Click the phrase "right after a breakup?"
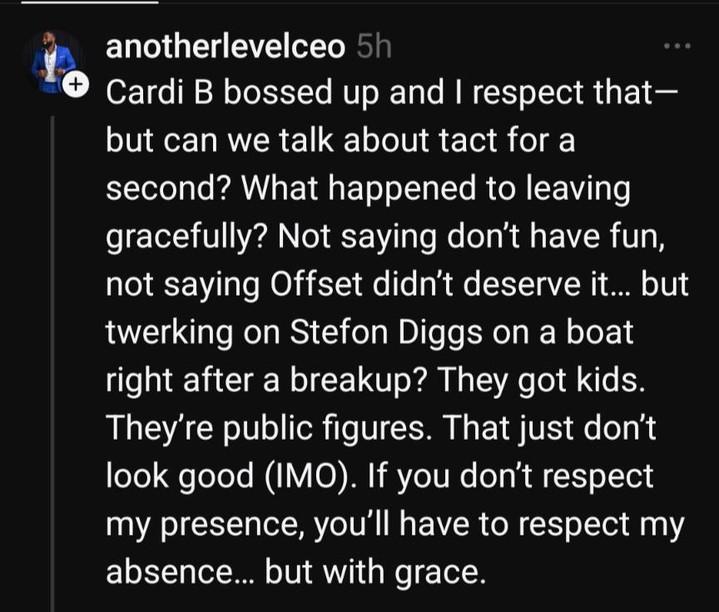The image size is (719, 612). coord(268,380)
